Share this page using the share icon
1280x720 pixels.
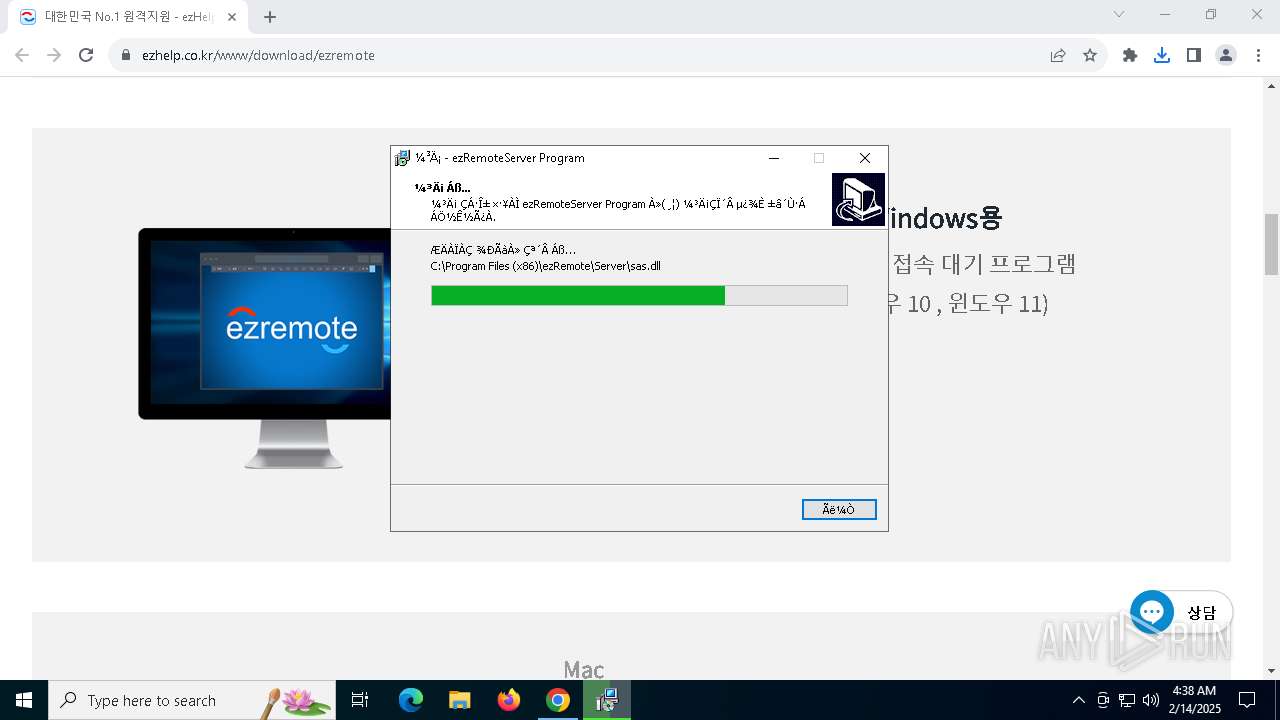tap(1058, 55)
